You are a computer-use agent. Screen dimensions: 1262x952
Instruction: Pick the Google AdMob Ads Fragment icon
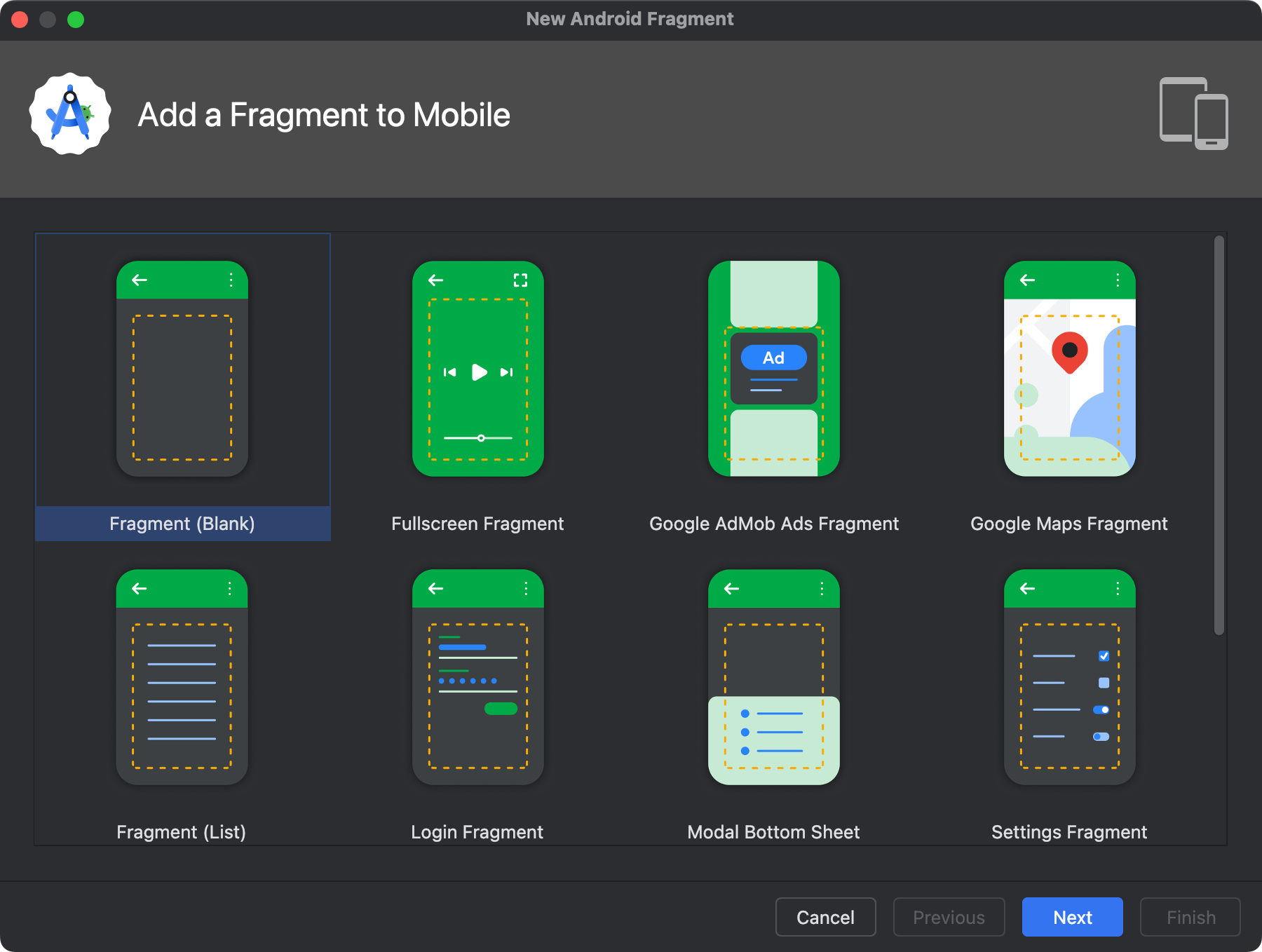click(774, 369)
